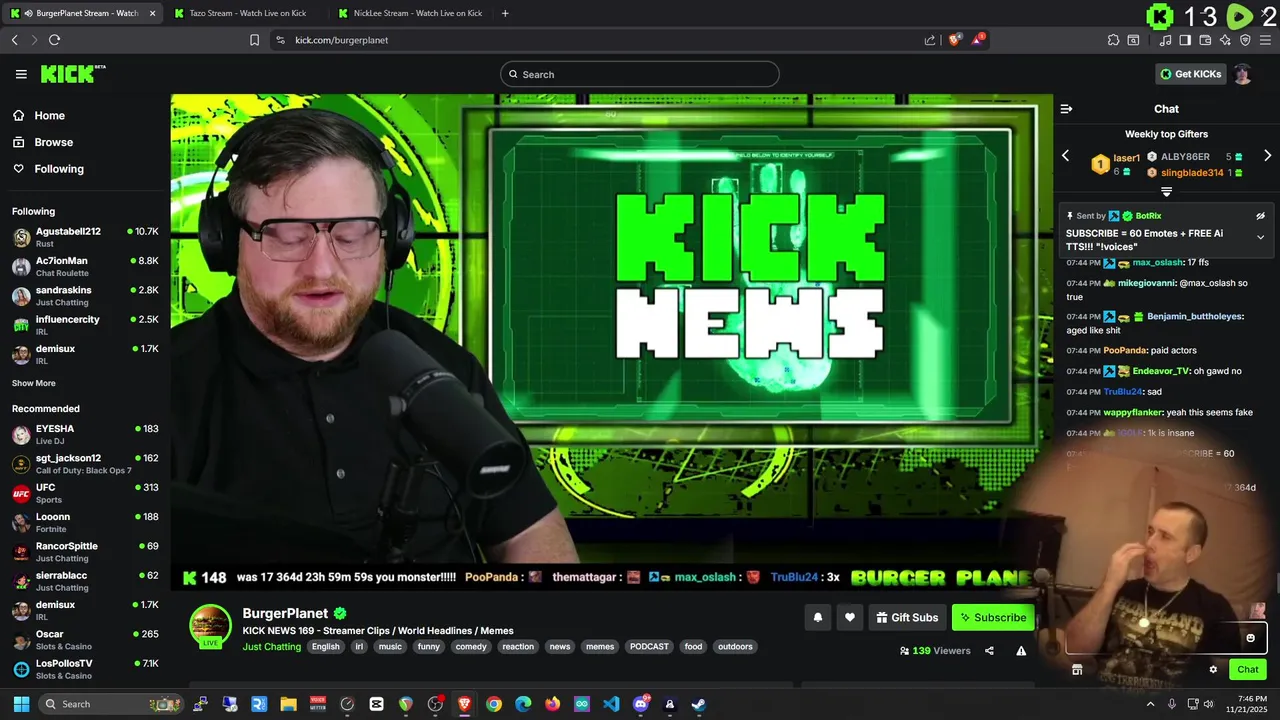The image size is (1280, 720).
Task: Report the stream via warning icon
Action: 1021,651
